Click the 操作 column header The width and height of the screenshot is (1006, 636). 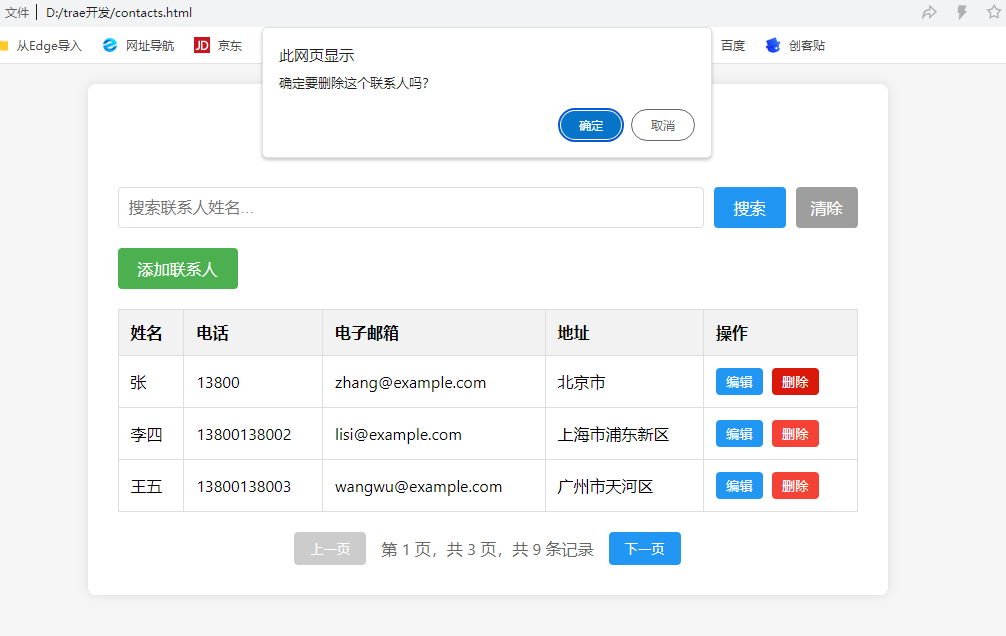pyautogui.click(x=732, y=333)
